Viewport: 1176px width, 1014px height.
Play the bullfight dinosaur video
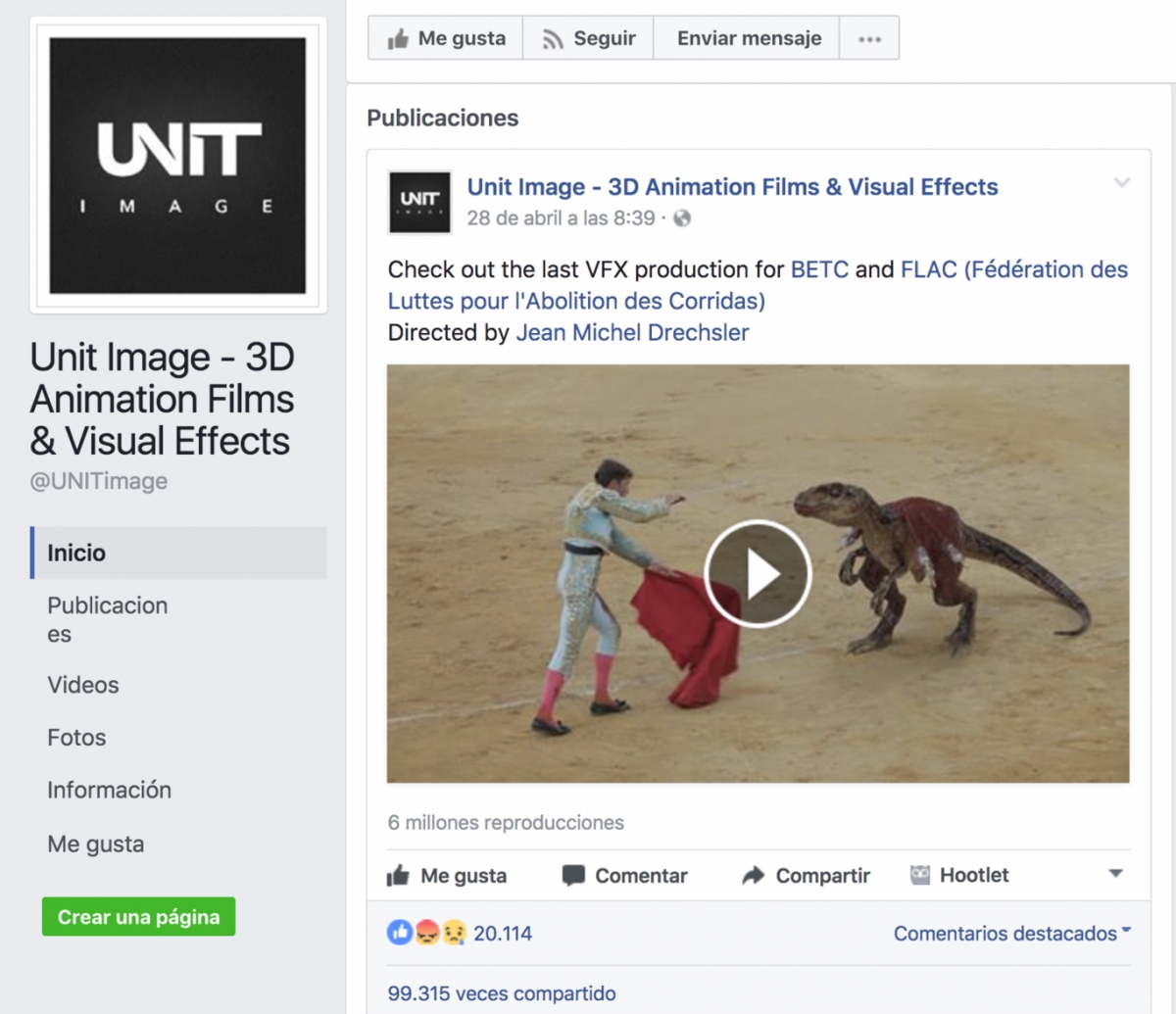coord(758,574)
